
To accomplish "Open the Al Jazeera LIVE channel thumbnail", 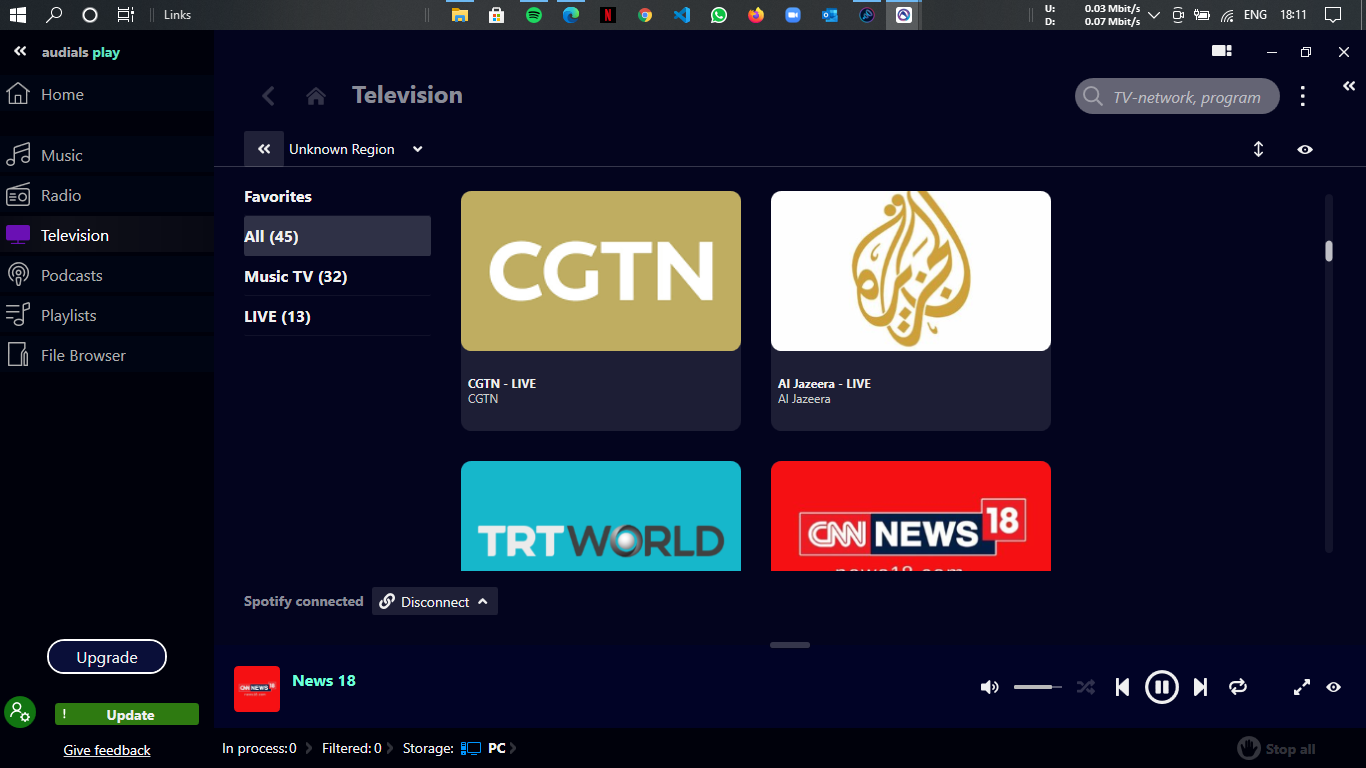I will (910, 271).
